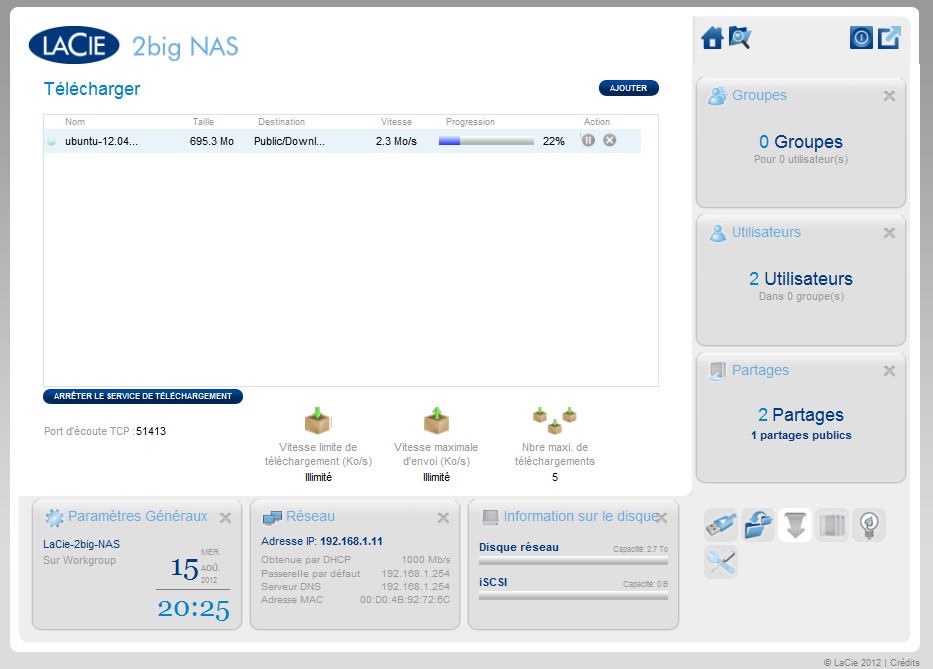The height and width of the screenshot is (669, 933).
Task: Click the Réseau computers icon
Action: [x=272, y=518]
